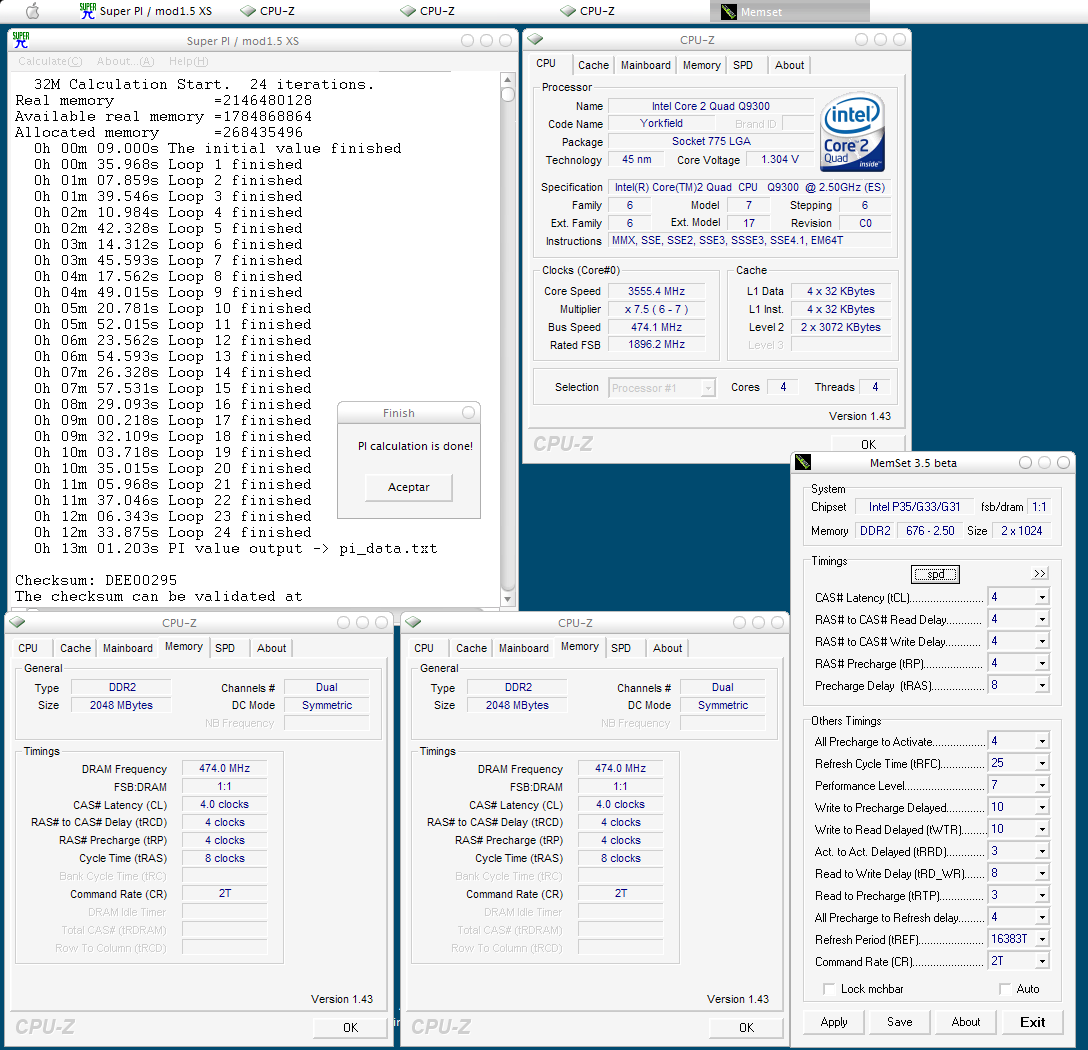The image size is (1088, 1050).
Task: Open the Calculate menu in Super PI
Action: 50,61
